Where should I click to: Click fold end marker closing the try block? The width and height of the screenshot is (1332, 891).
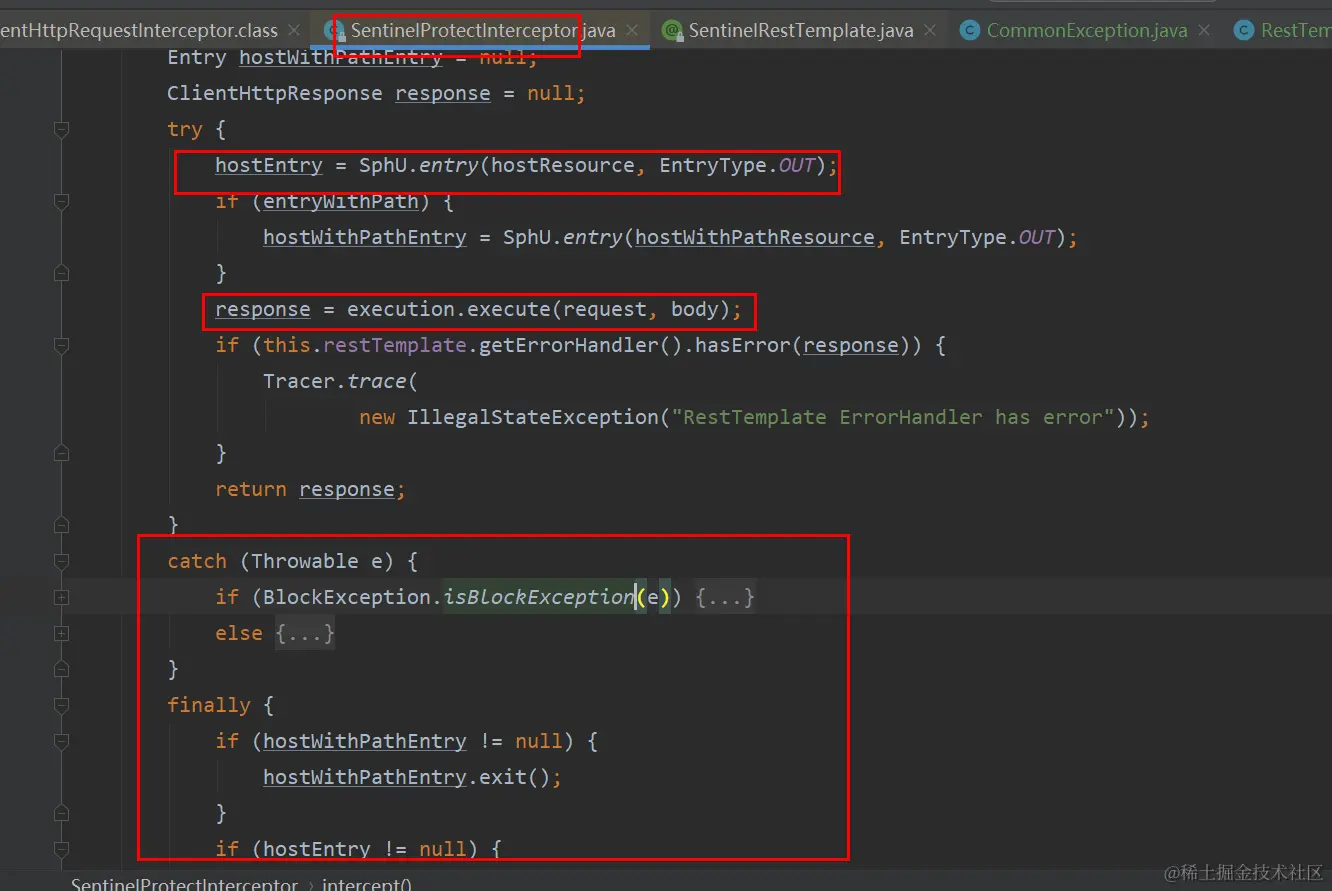click(x=61, y=525)
